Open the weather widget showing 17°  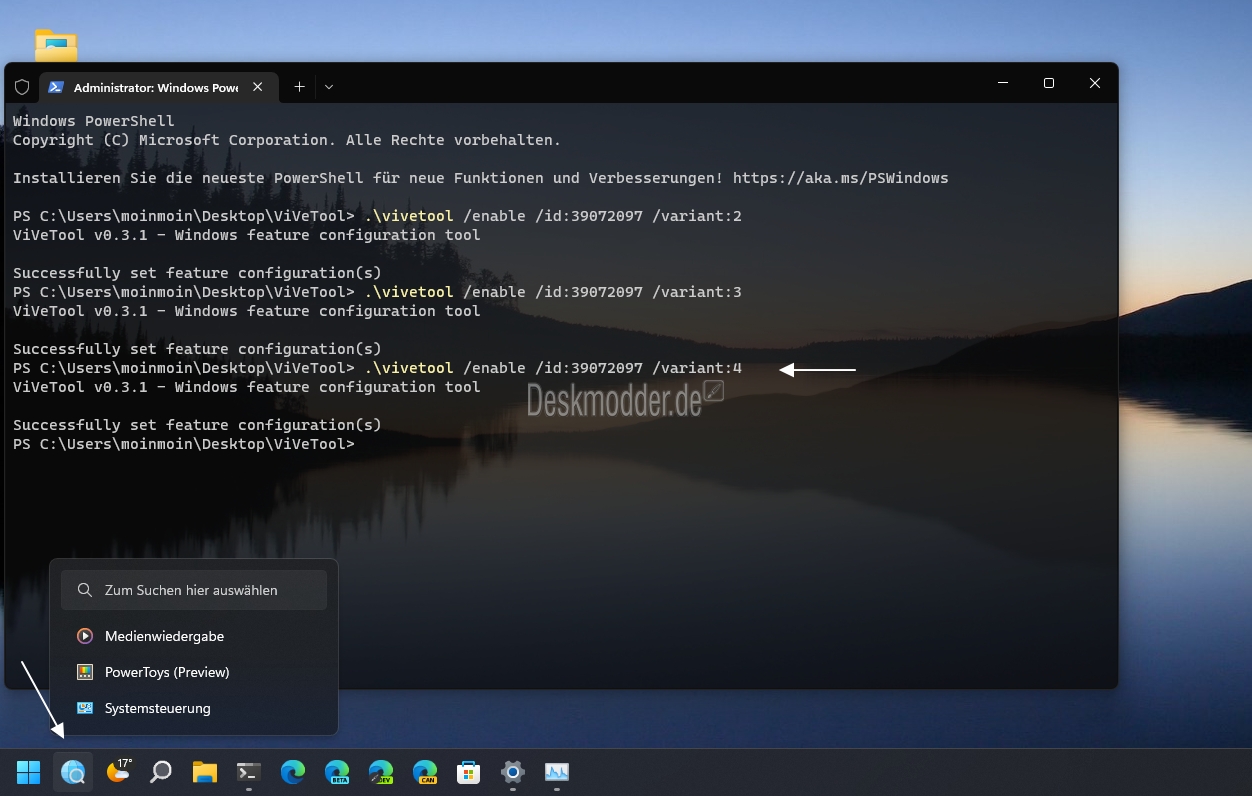click(x=118, y=771)
